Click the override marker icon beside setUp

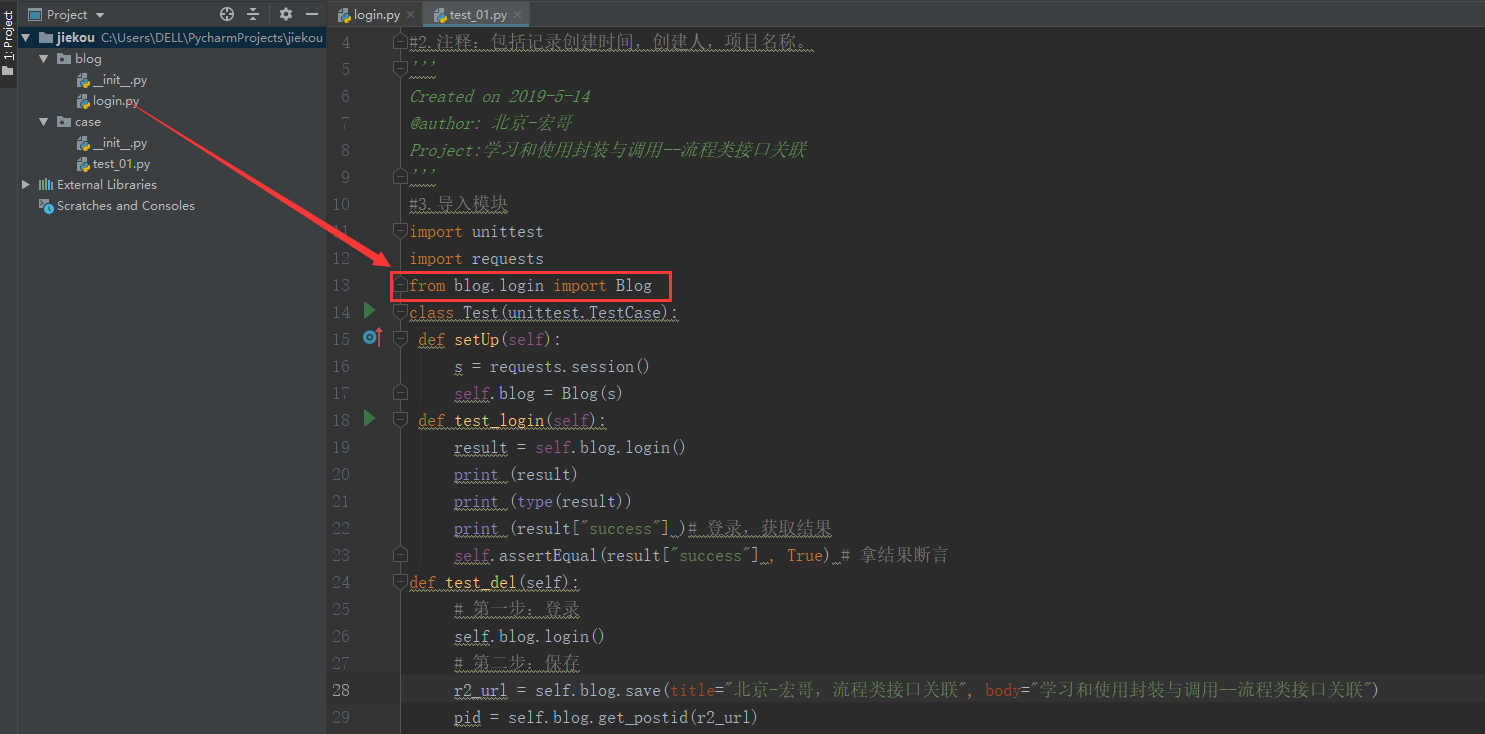372,338
